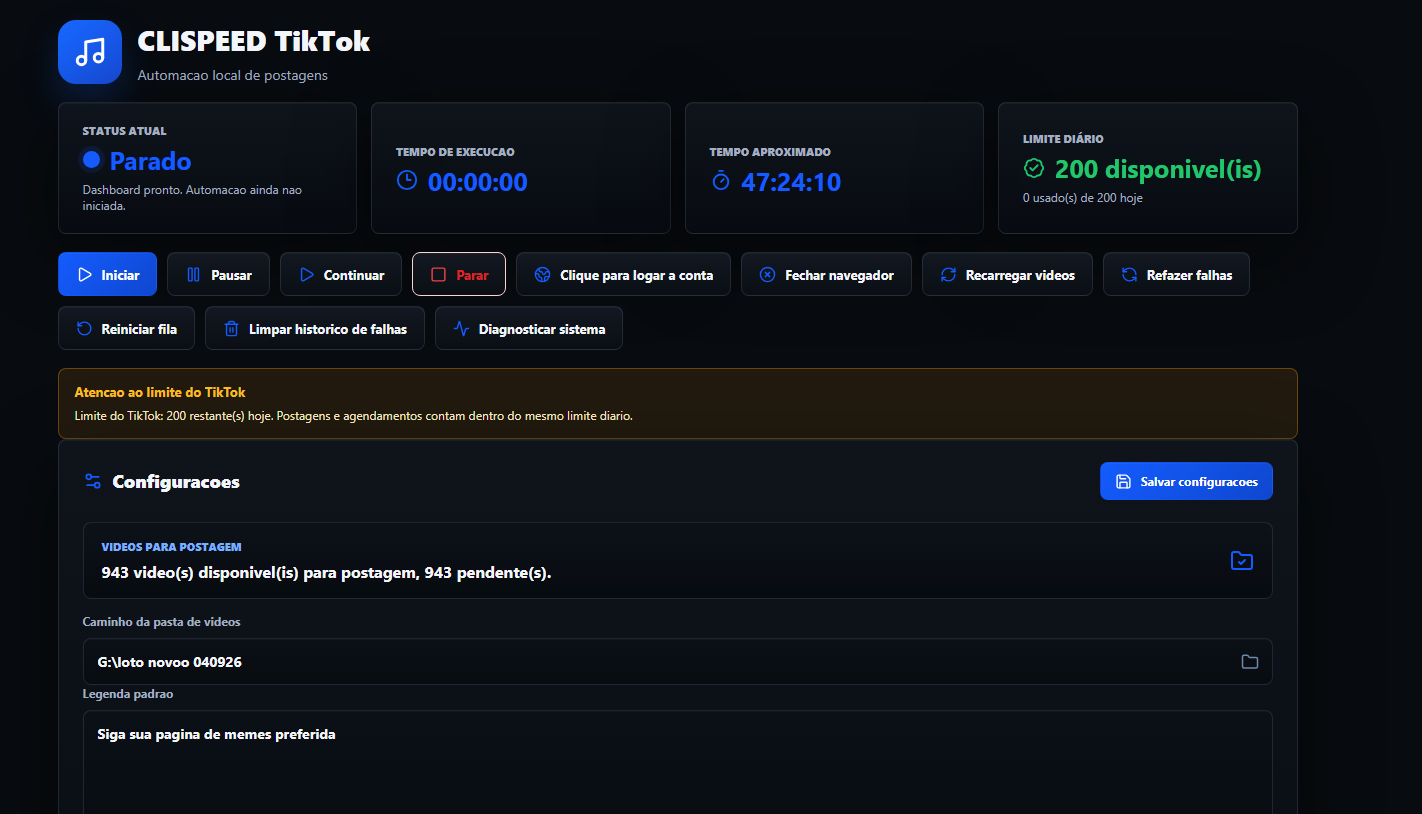1422x814 pixels.
Task: Reload videos with Recarregar videos
Action: point(1007,274)
